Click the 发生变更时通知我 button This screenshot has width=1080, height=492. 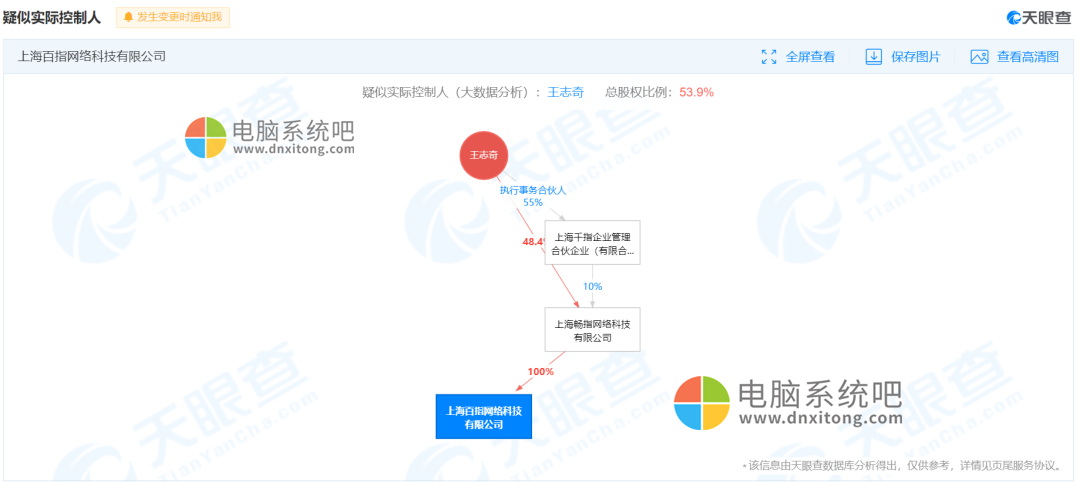point(172,17)
